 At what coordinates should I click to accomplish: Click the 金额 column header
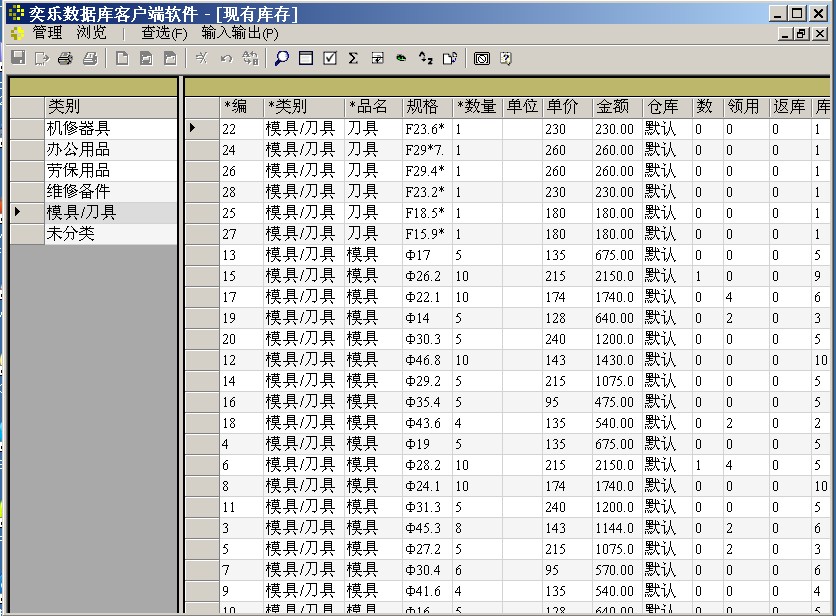click(612, 107)
